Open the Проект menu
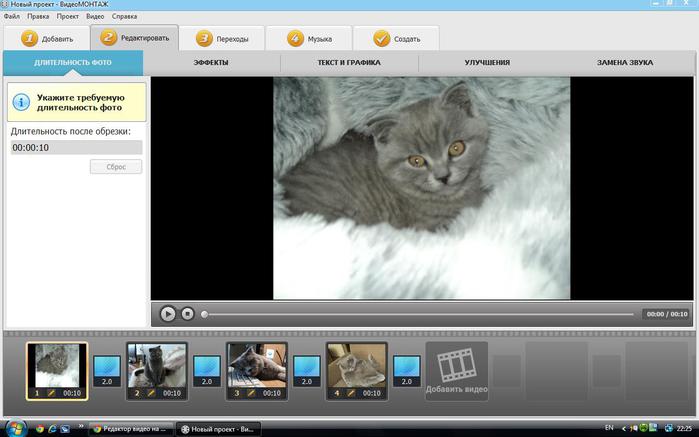Screen dimensions: 699x437 click(67, 16)
